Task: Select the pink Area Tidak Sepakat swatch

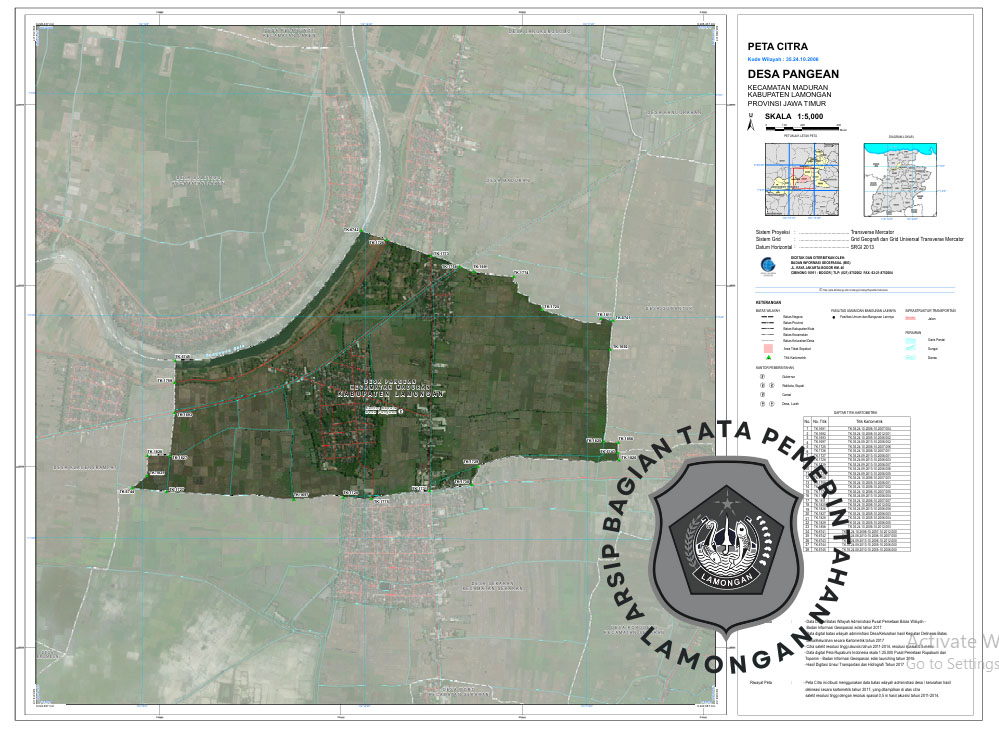Action: click(x=768, y=348)
